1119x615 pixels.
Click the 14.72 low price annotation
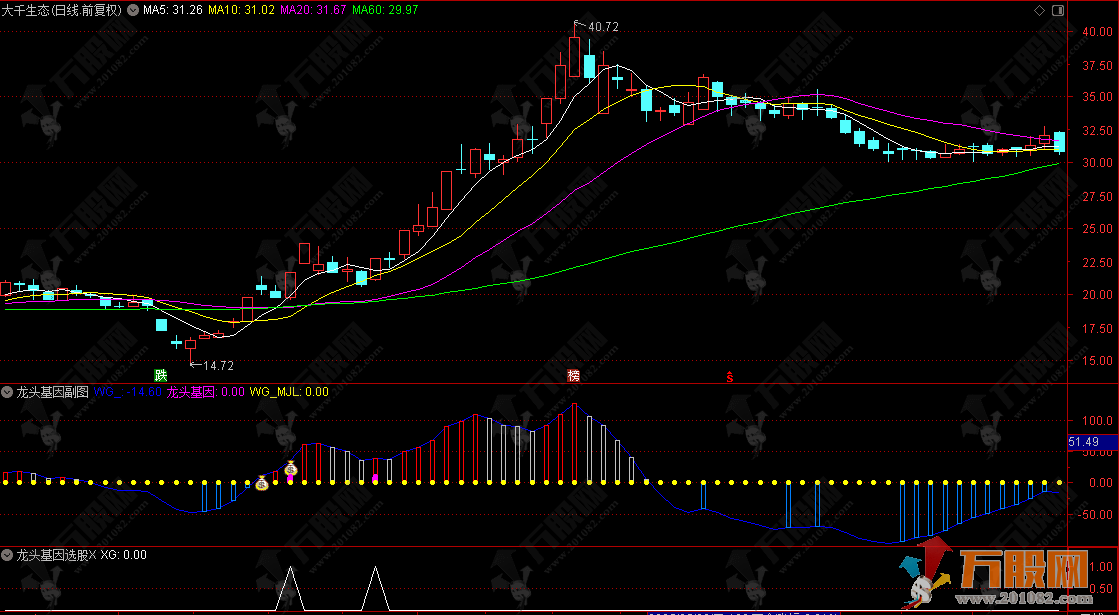218,365
